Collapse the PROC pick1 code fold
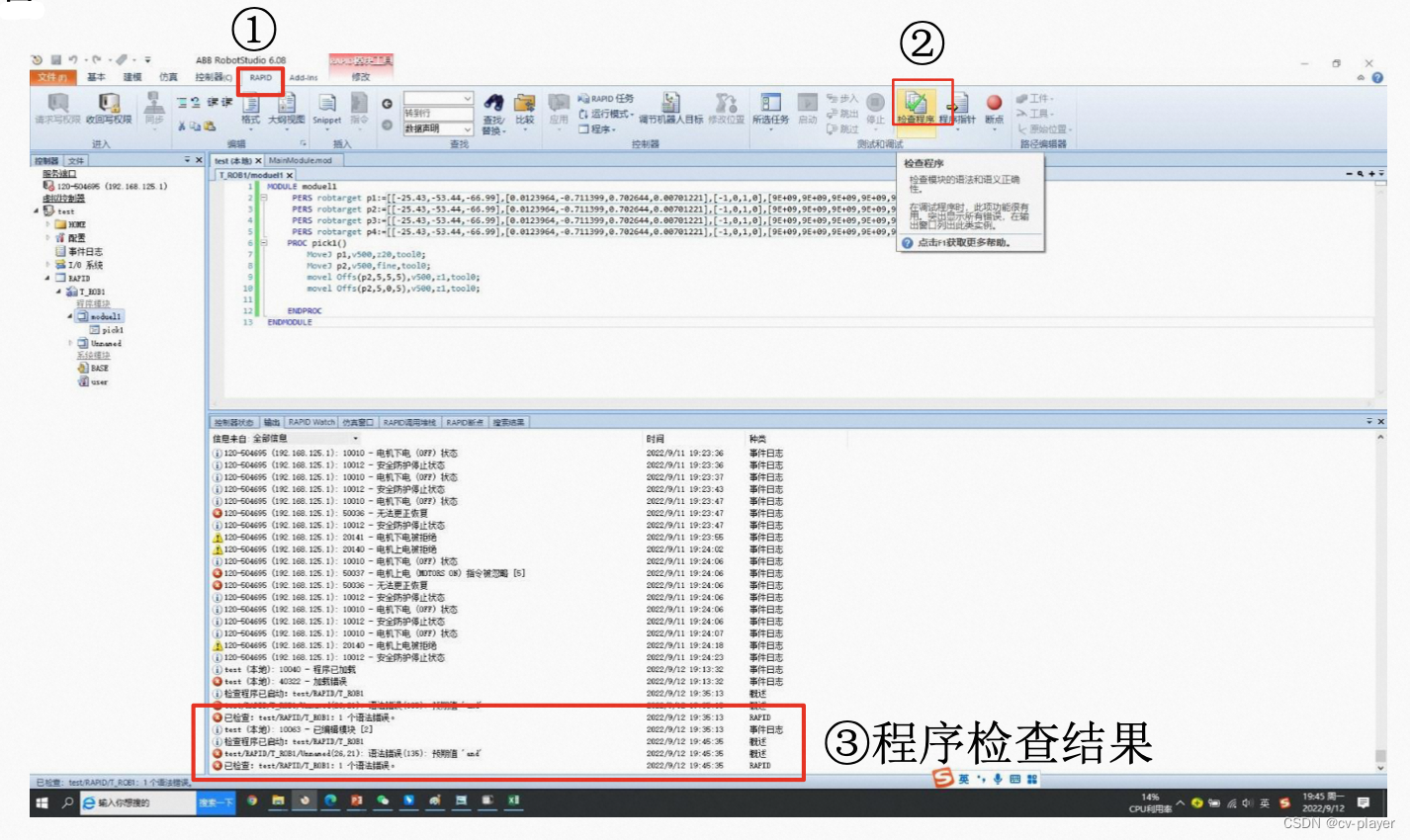The height and width of the screenshot is (840, 1410). click(263, 242)
